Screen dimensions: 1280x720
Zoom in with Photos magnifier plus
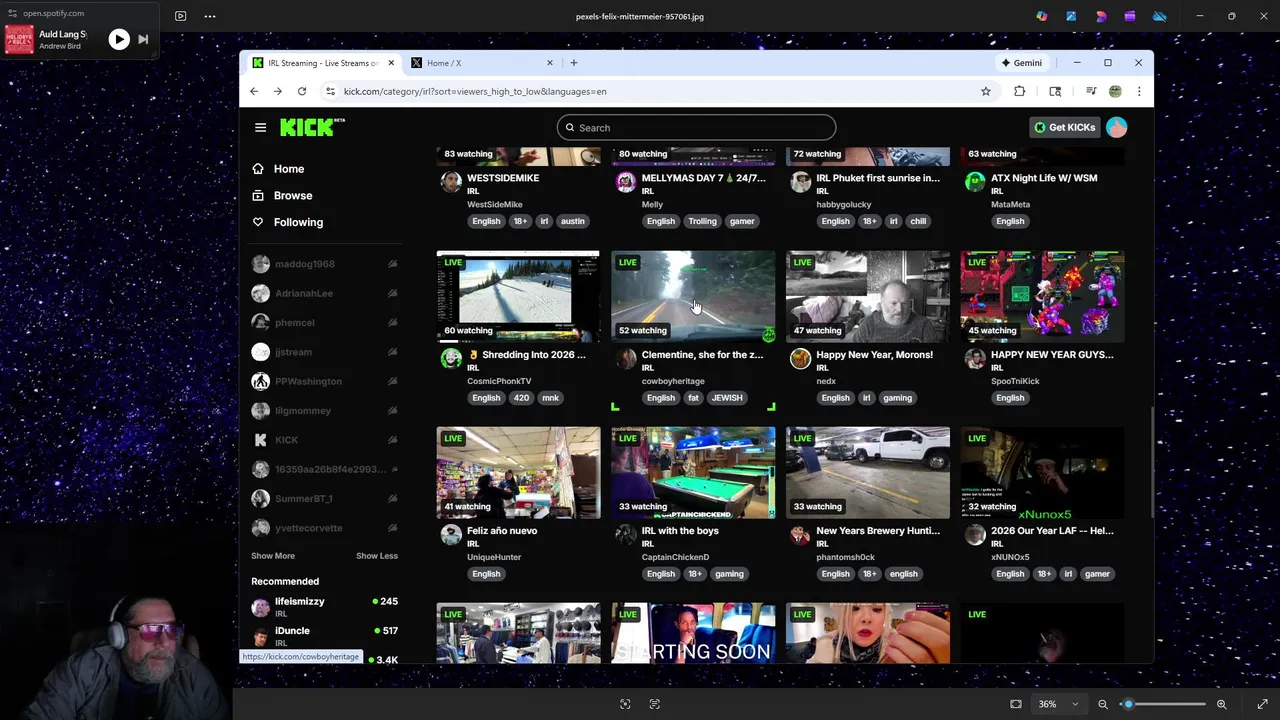click(x=1221, y=704)
